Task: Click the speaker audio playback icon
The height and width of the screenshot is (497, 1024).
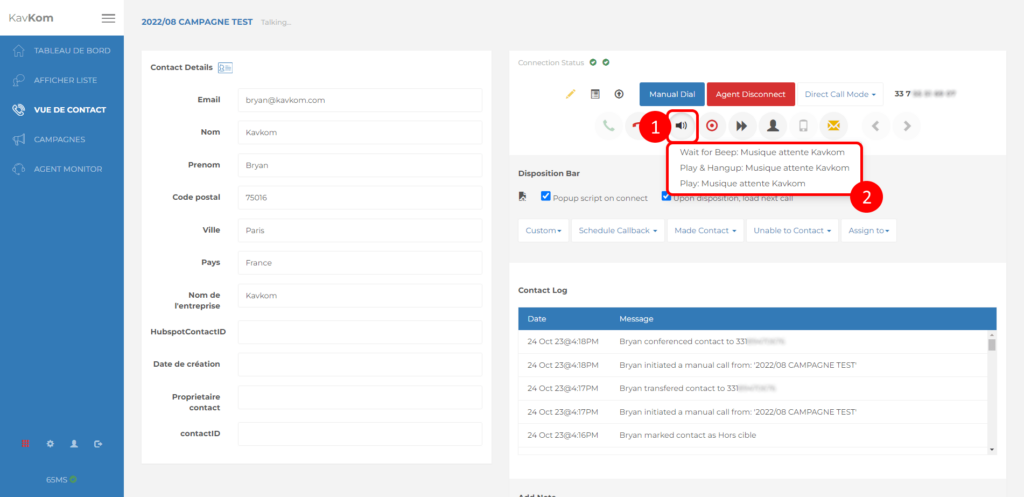Action: [x=682, y=126]
